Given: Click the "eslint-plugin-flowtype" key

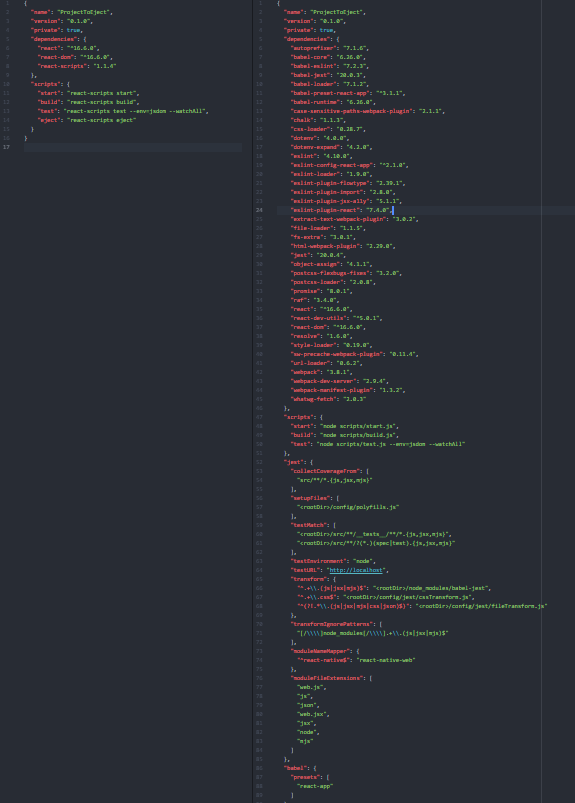Looking at the screenshot, I should point(330,183).
